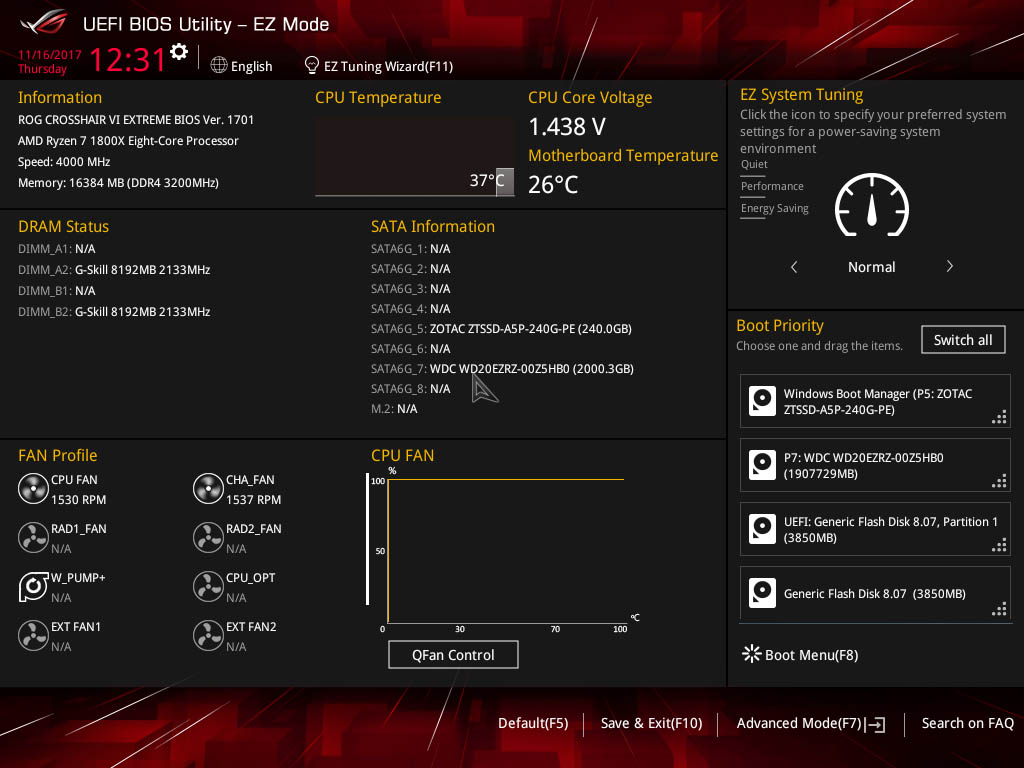Open Boot Menu(F8)

(811, 655)
